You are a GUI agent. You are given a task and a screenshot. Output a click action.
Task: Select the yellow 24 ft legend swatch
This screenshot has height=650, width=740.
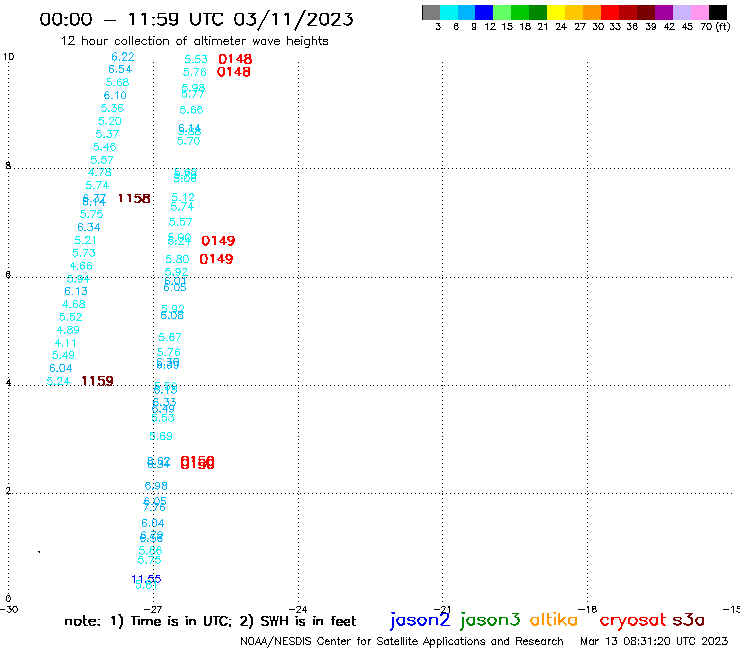click(556, 12)
